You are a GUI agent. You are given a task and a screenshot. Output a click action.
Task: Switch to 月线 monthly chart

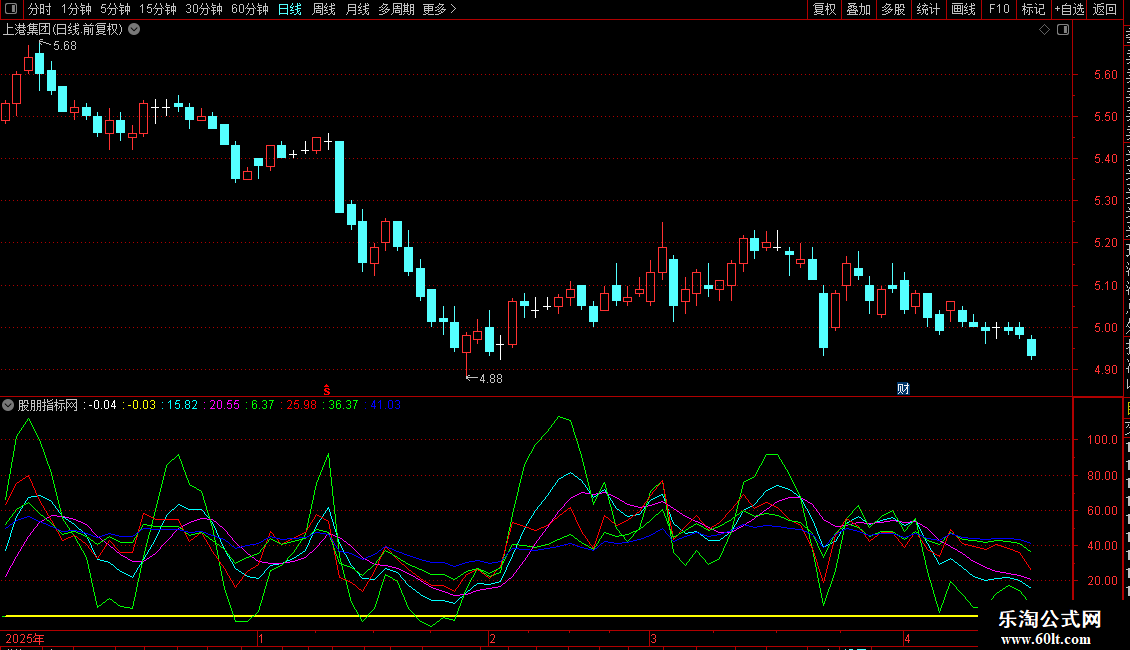[357, 9]
